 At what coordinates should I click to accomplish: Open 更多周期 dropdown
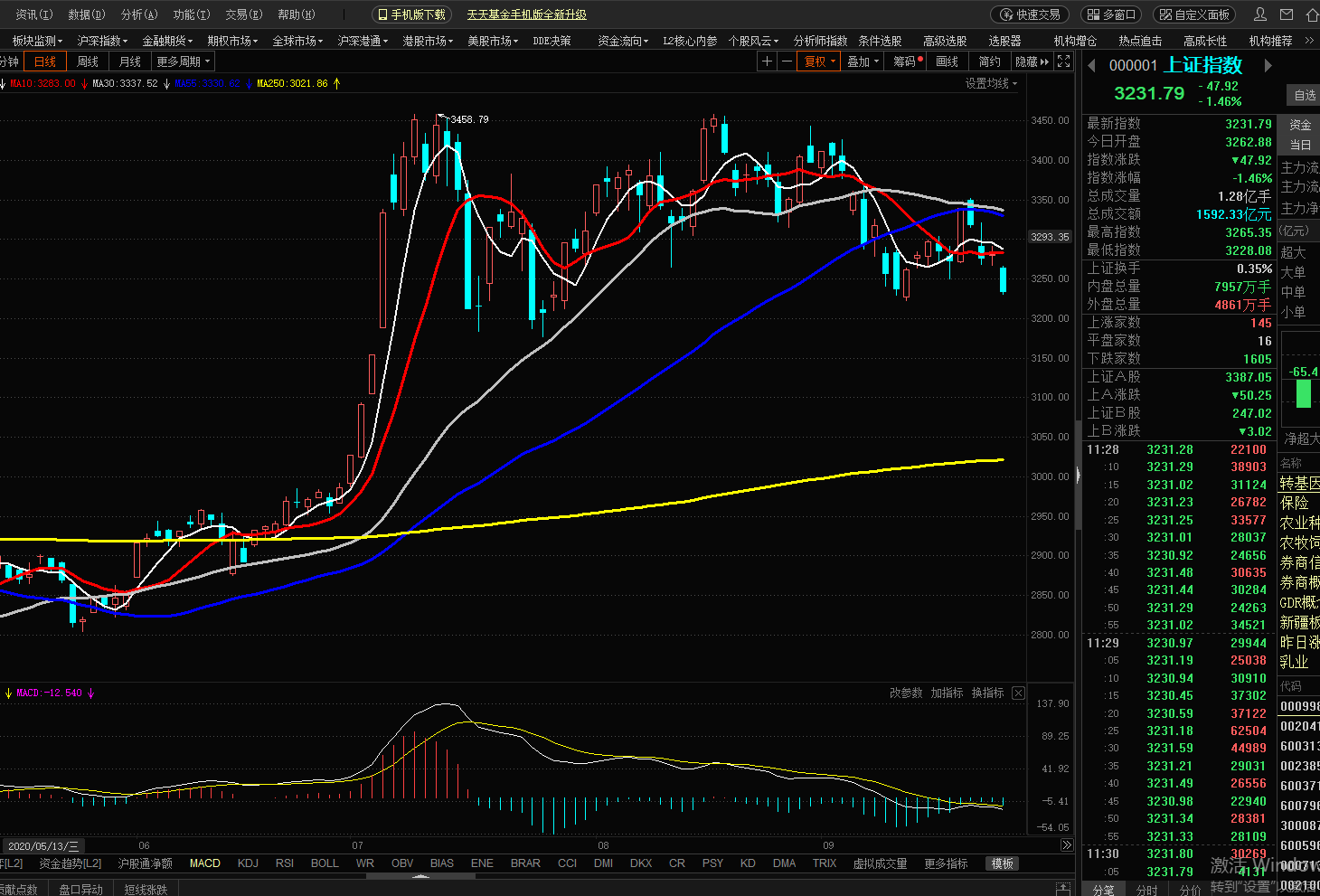[184, 61]
